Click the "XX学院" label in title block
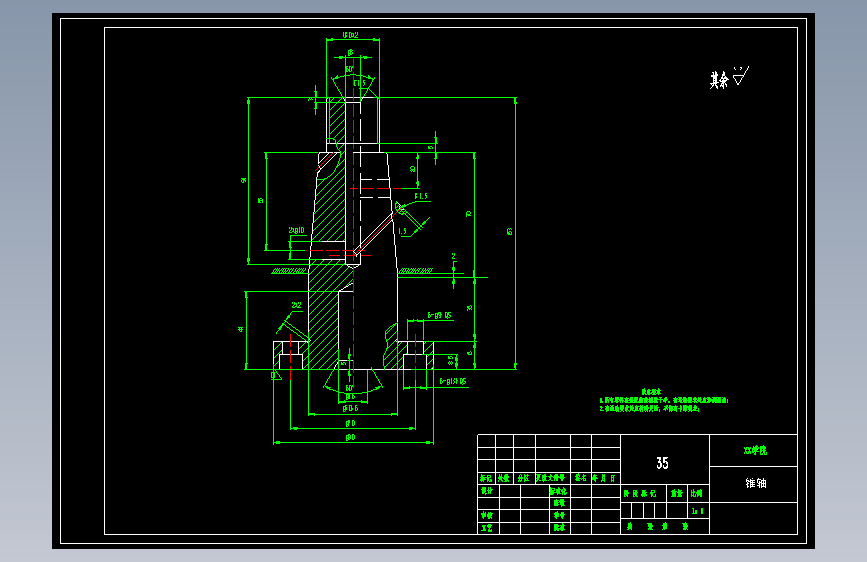The width and height of the screenshot is (867, 562). 755,451
